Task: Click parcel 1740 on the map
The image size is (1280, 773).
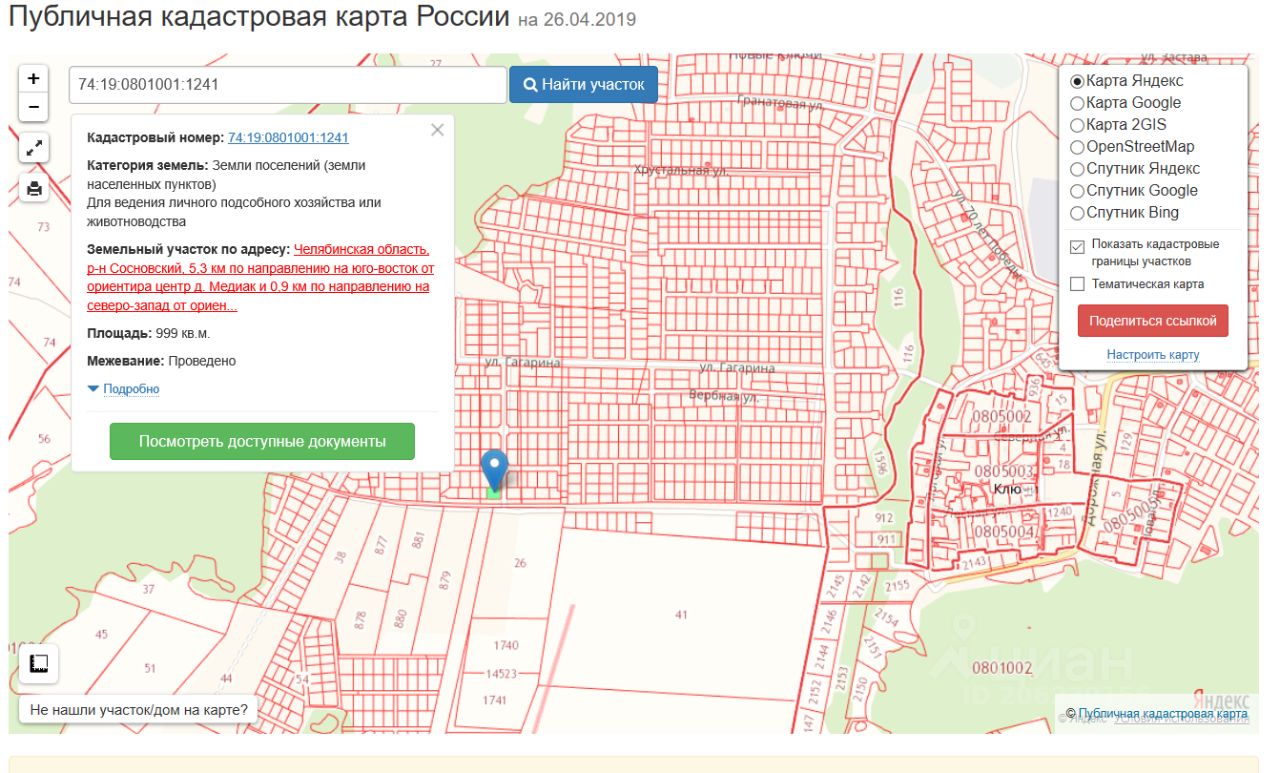Action: [x=506, y=646]
